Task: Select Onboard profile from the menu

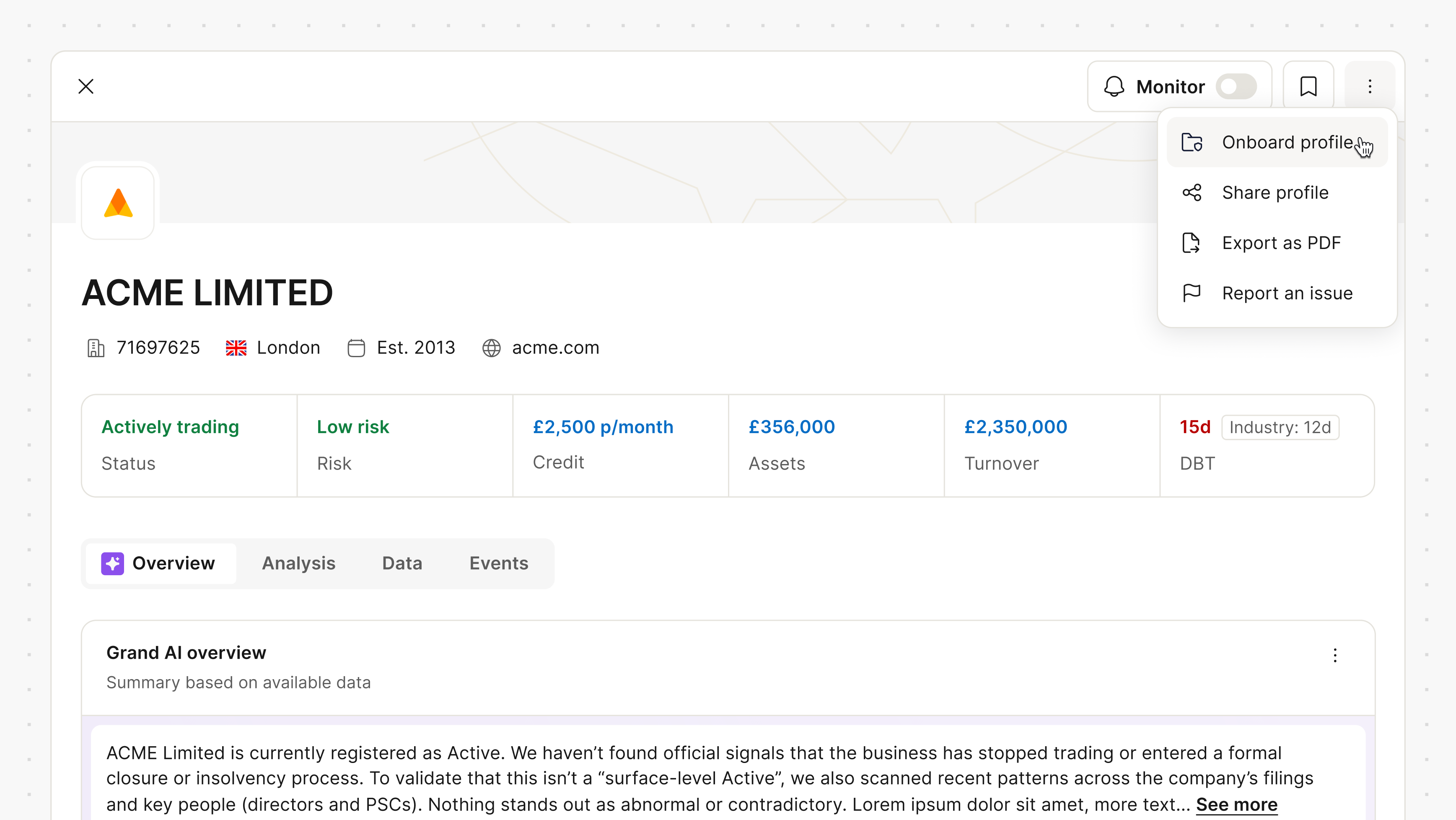Action: click(x=1277, y=143)
